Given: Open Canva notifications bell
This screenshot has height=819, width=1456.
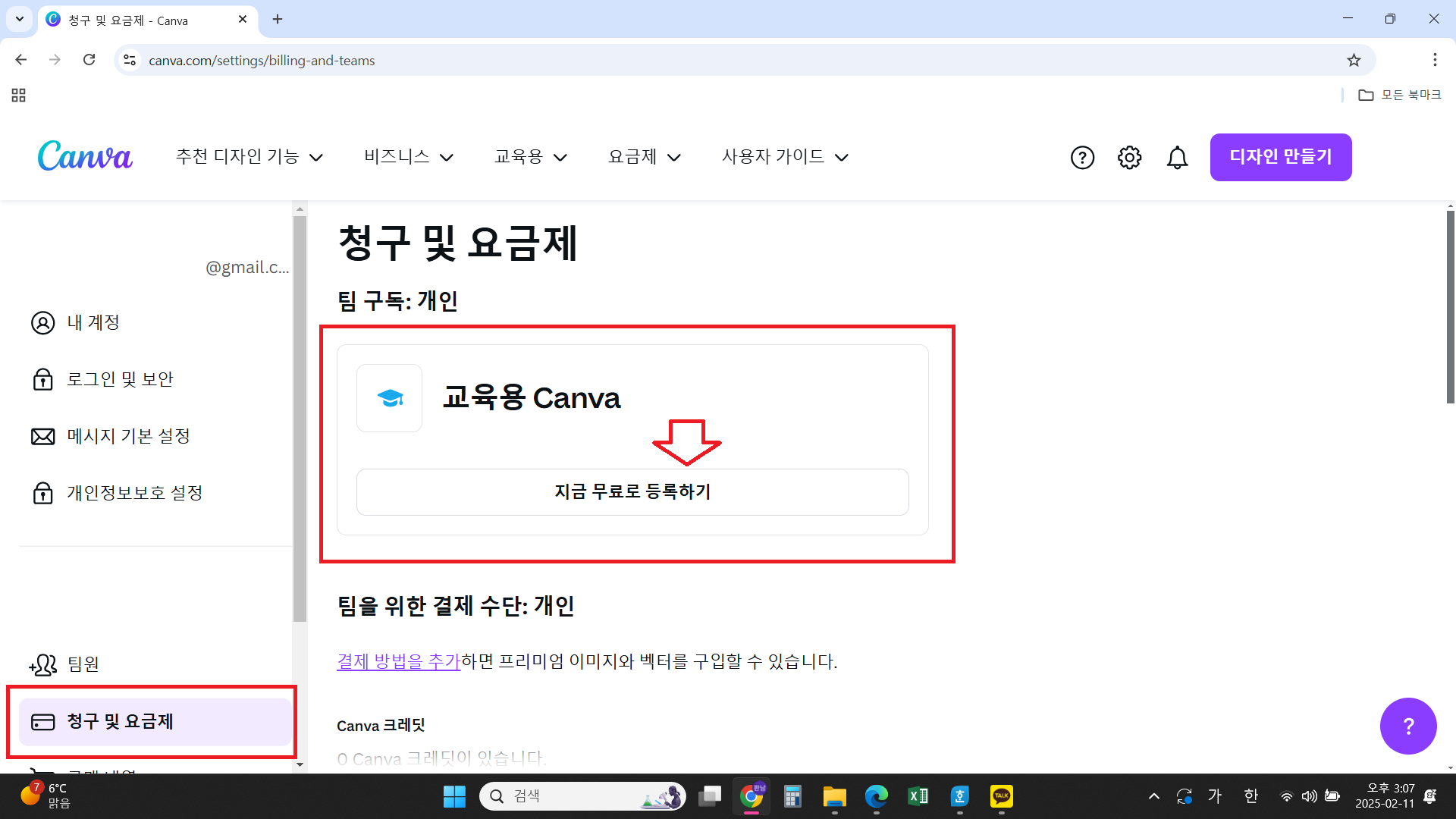Looking at the screenshot, I should point(1177,157).
